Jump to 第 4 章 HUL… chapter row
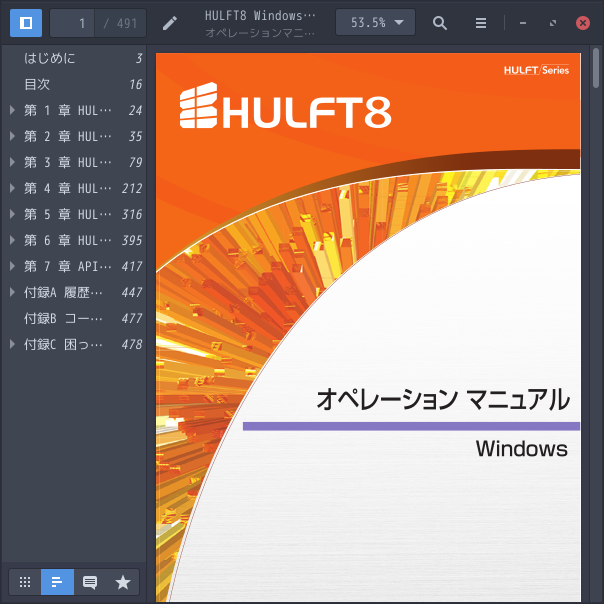Viewport: 604px width, 604px height. coord(74,188)
